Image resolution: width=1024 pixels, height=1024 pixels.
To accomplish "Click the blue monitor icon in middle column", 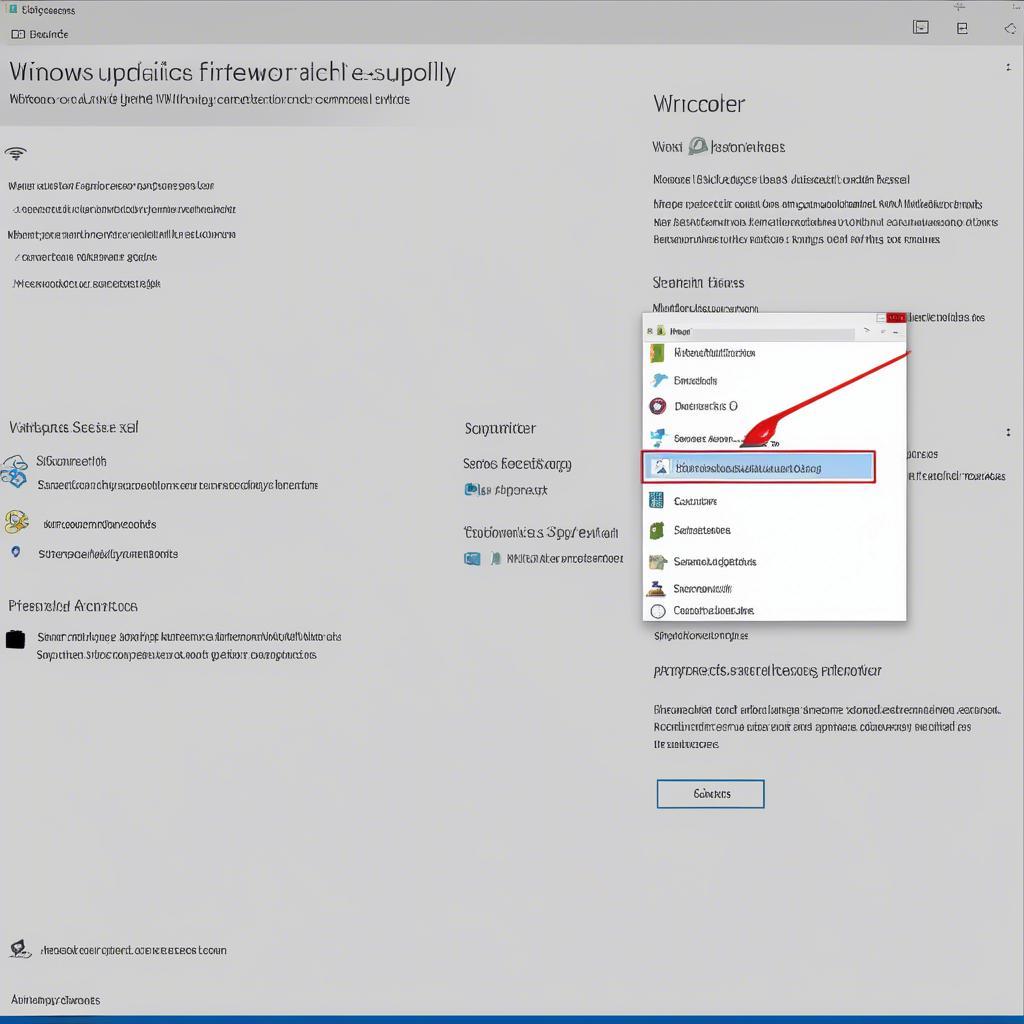I will [x=472, y=559].
